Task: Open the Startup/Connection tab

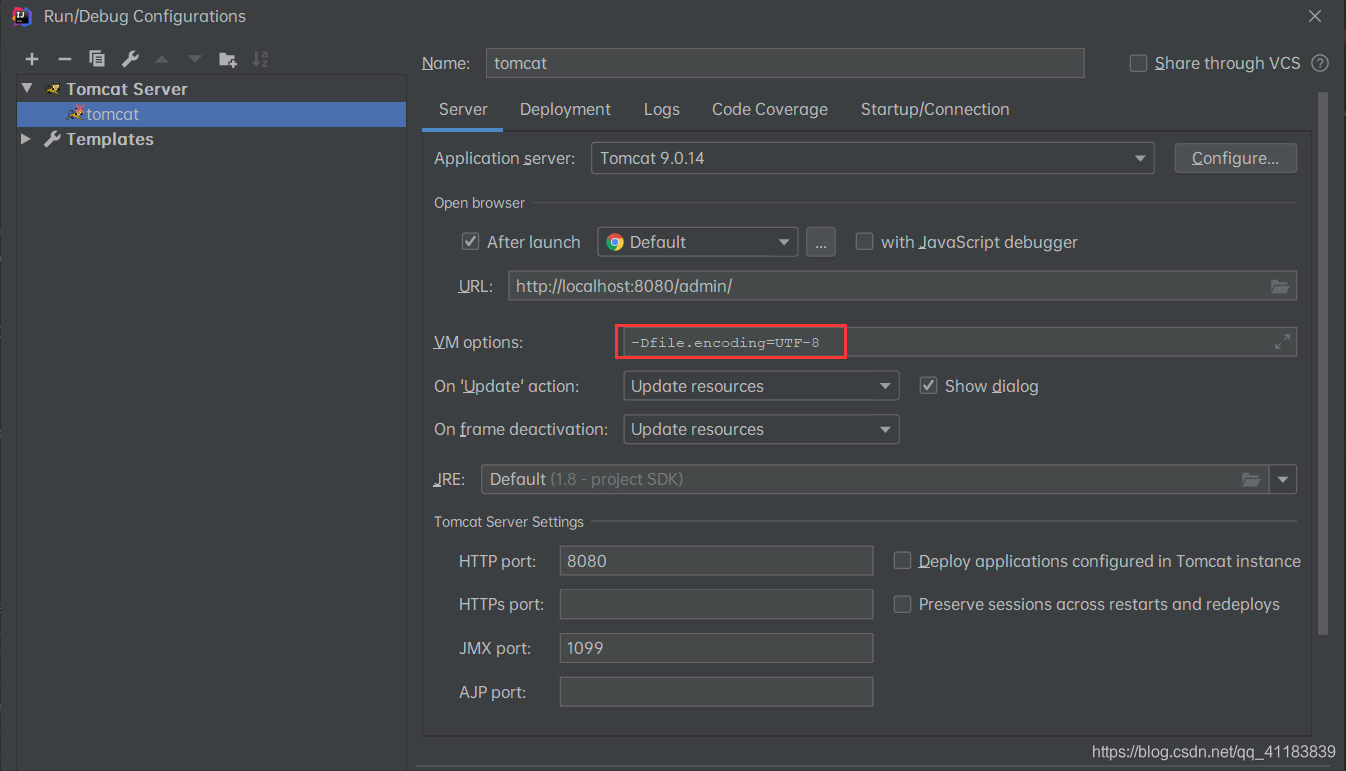Action: pos(935,109)
